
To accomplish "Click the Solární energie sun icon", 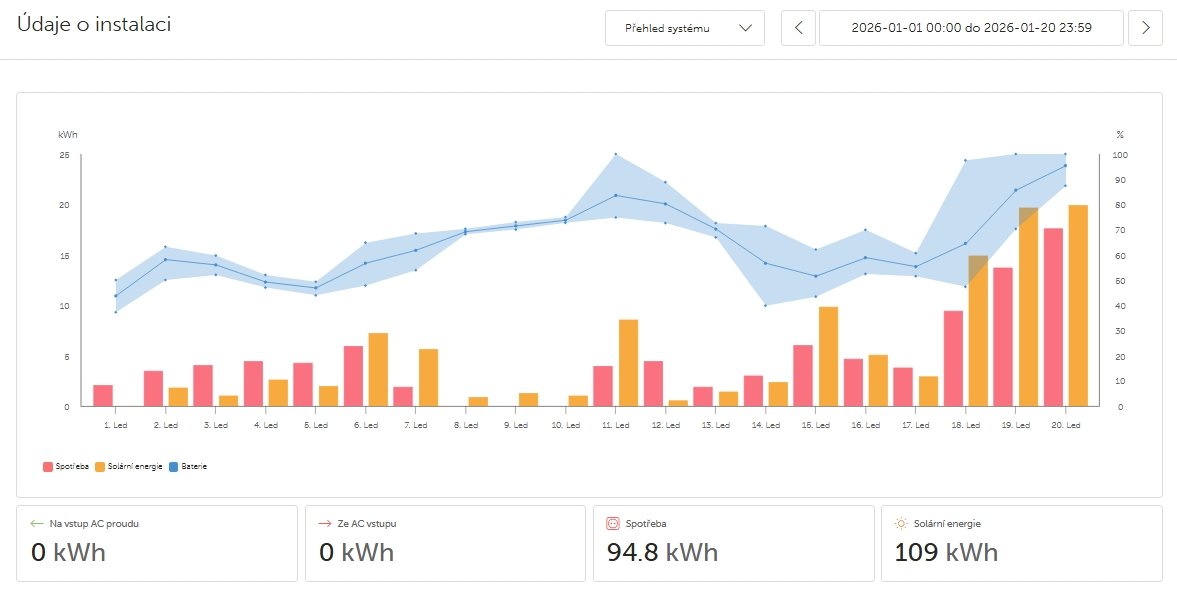I will [901, 523].
